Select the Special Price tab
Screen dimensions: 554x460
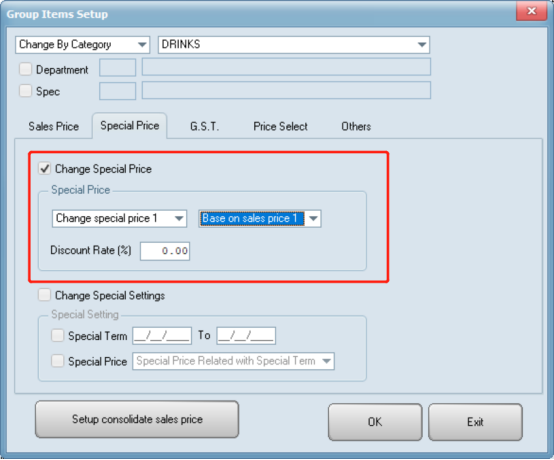(130, 125)
